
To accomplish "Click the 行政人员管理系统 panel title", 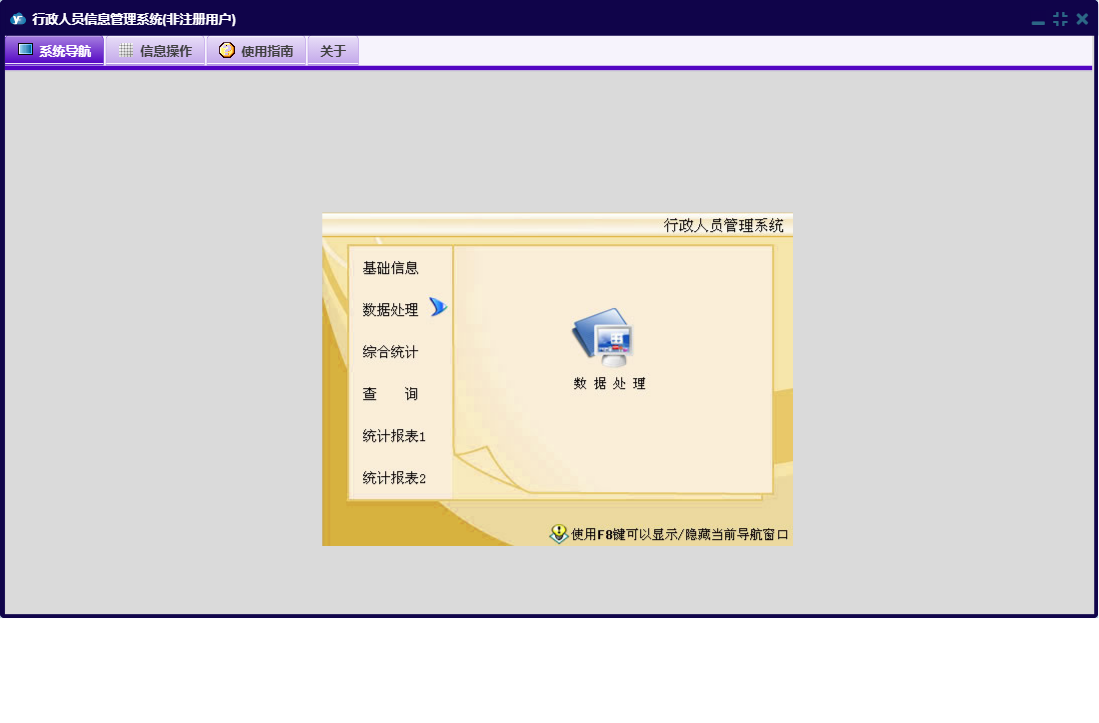I will [723, 226].
